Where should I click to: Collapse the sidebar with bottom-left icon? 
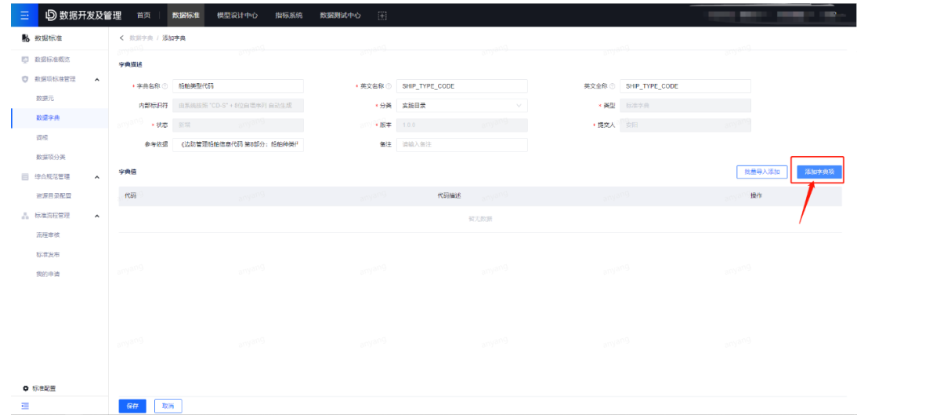[25, 406]
